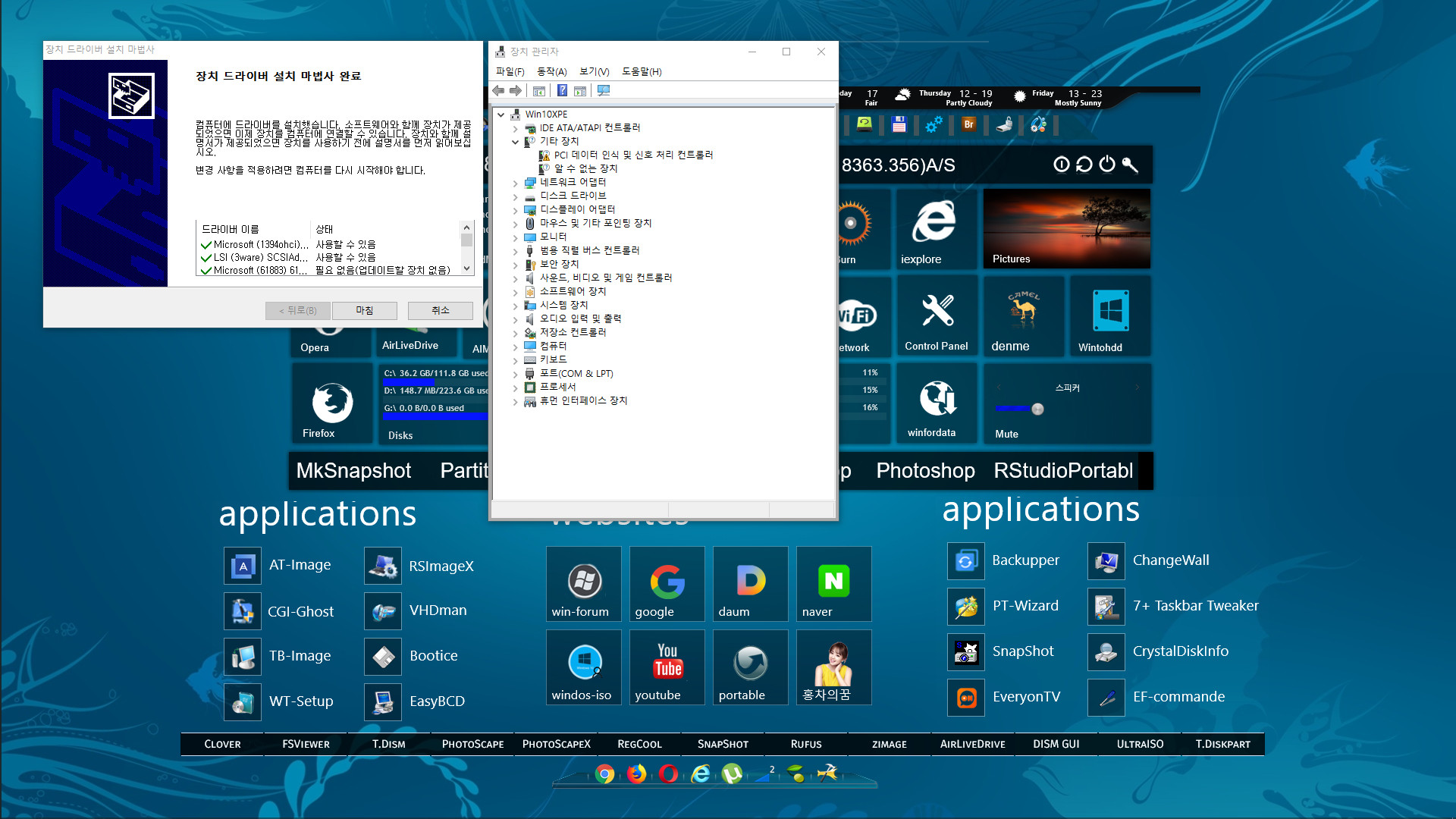
Task: Click the Pictures sunset thumbnail
Action: click(1067, 228)
